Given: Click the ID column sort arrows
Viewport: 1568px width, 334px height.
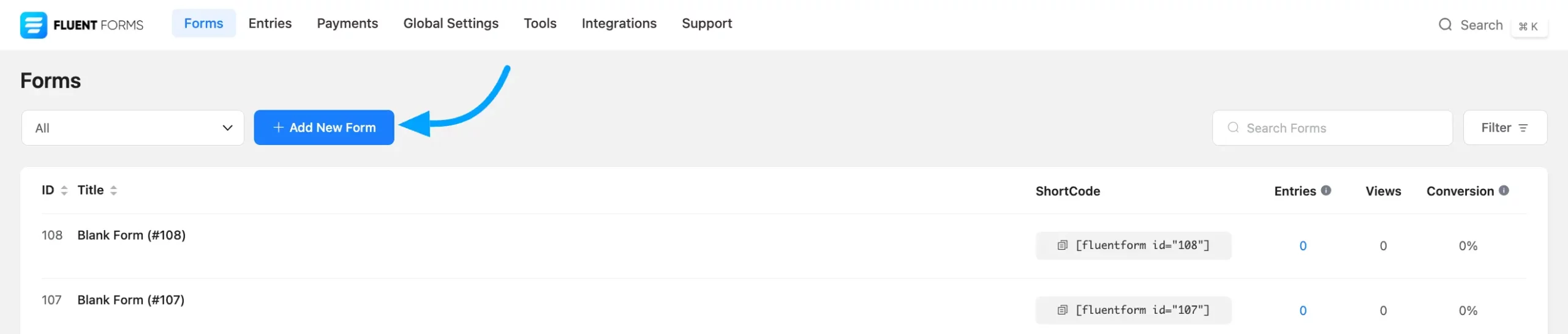Looking at the screenshot, I should (64, 191).
